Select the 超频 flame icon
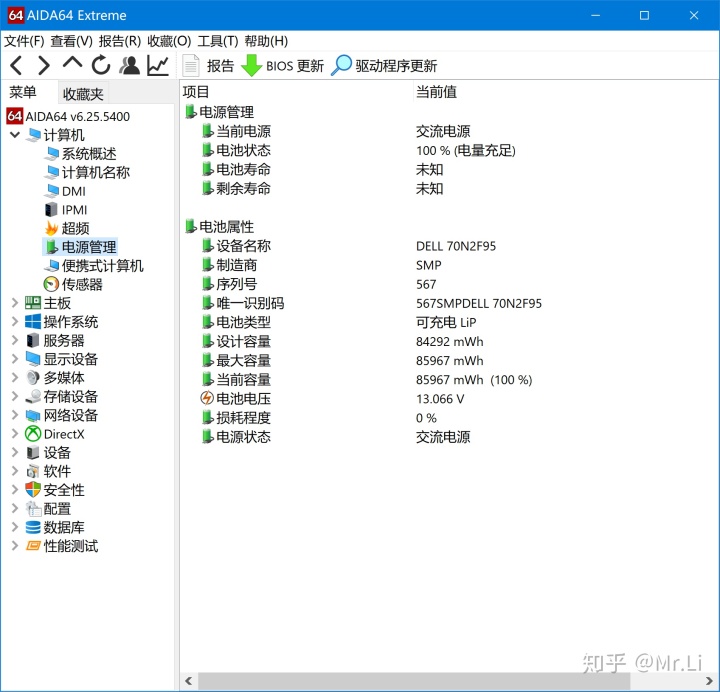This screenshot has height=692, width=720. (x=51, y=228)
